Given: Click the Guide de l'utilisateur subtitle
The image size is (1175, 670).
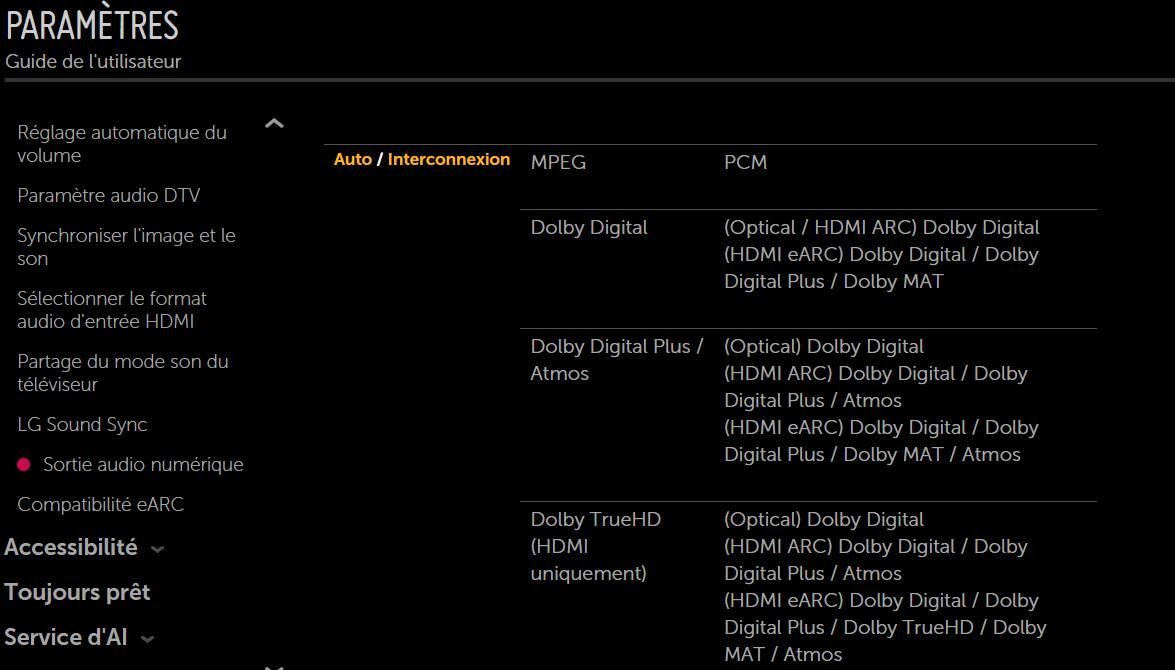Looking at the screenshot, I should (93, 62).
